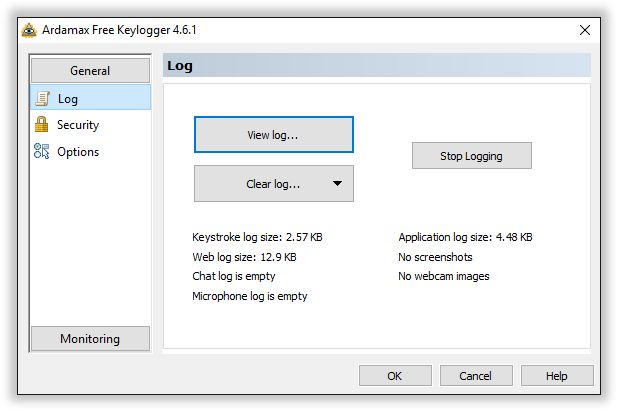Click the Ardamax keylogger title bar icon
618x412 pixels.
click(29, 30)
